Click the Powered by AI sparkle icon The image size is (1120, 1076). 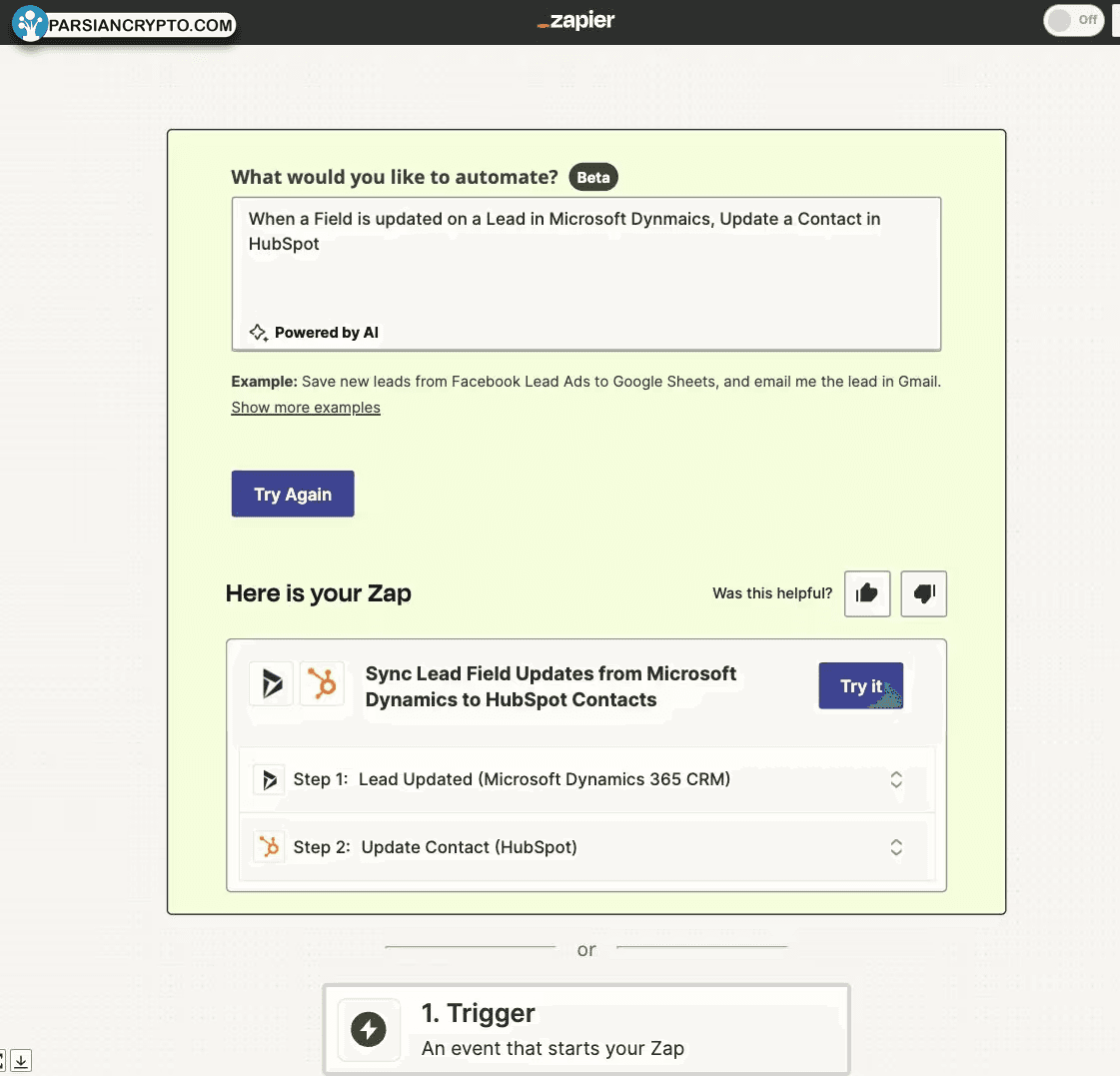(259, 333)
